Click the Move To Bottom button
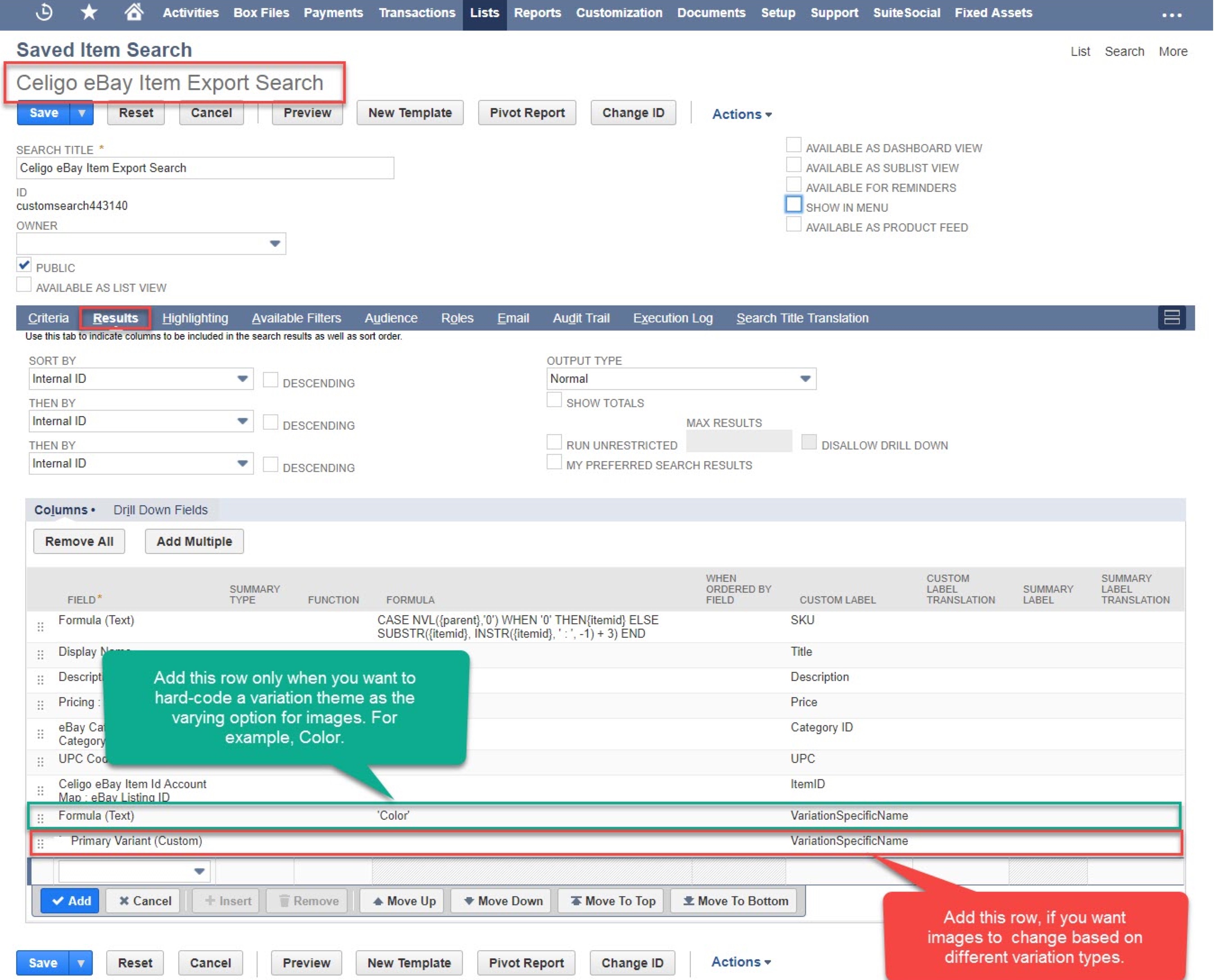The height and width of the screenshot is (980, 1214). coord(734,901)
